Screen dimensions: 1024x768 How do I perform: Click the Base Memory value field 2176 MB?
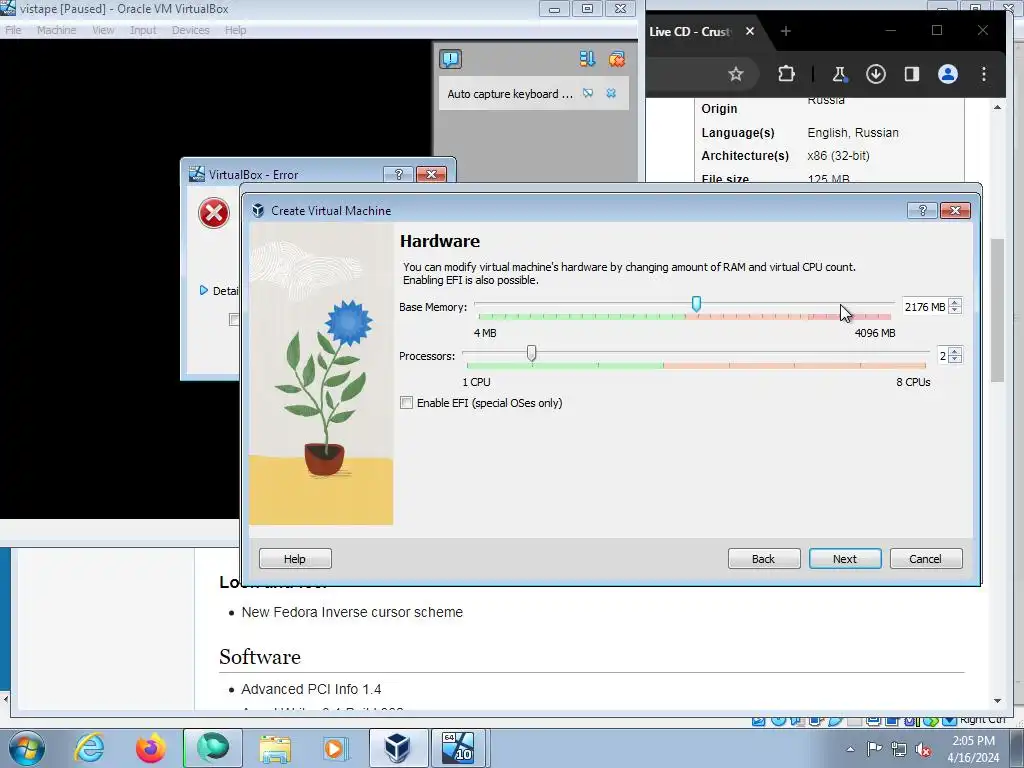coord(925,306)
